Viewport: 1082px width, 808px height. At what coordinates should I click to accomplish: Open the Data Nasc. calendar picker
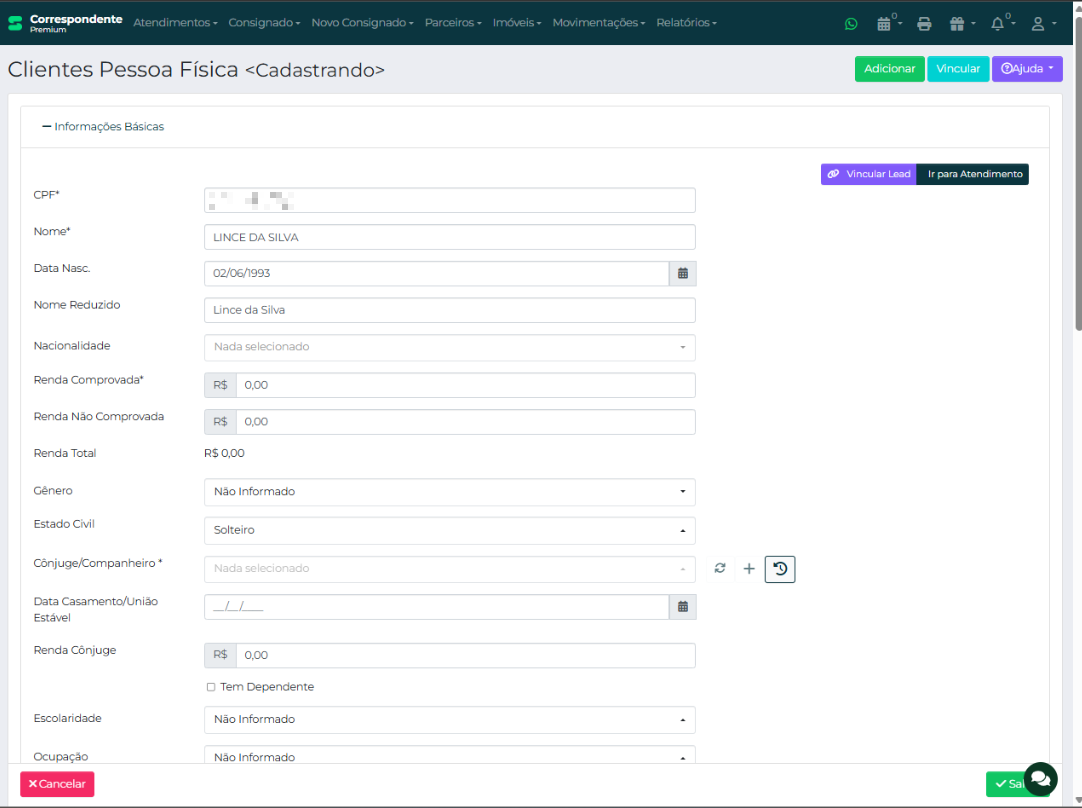click(682, 273)
